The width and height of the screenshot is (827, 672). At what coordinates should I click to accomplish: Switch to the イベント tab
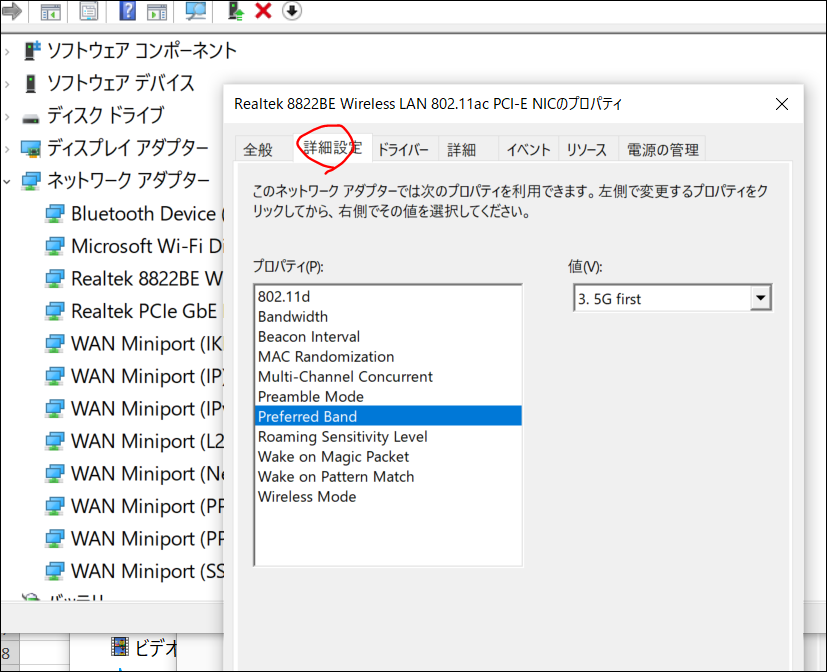pos(528,150)
